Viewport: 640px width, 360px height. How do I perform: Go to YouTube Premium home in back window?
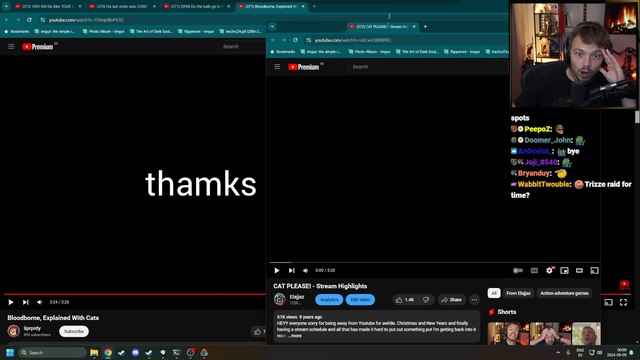point(38,47)
